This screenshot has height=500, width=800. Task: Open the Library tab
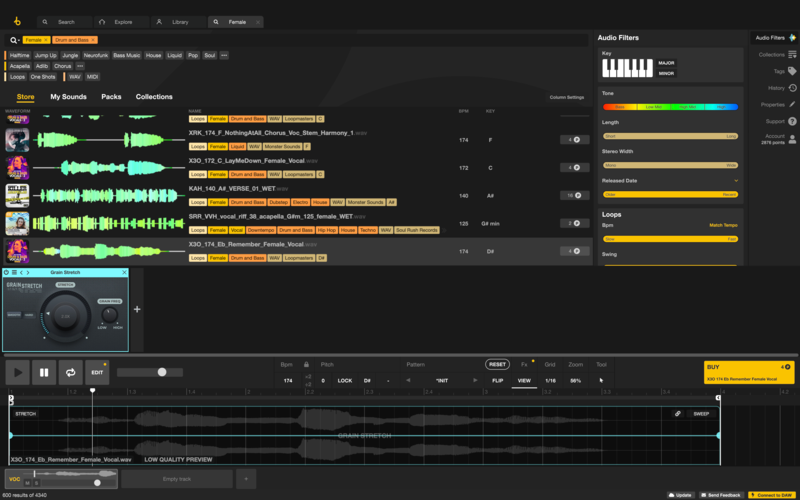[x=178, y=22]
